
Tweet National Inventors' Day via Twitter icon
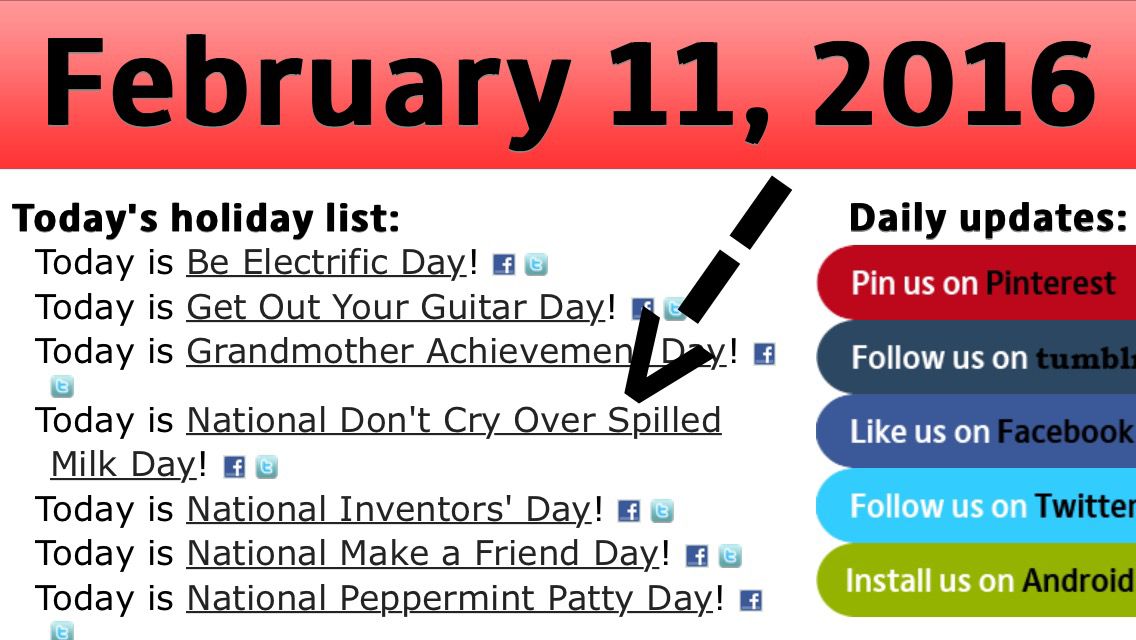pyautogui.click(x=661, y=512)
